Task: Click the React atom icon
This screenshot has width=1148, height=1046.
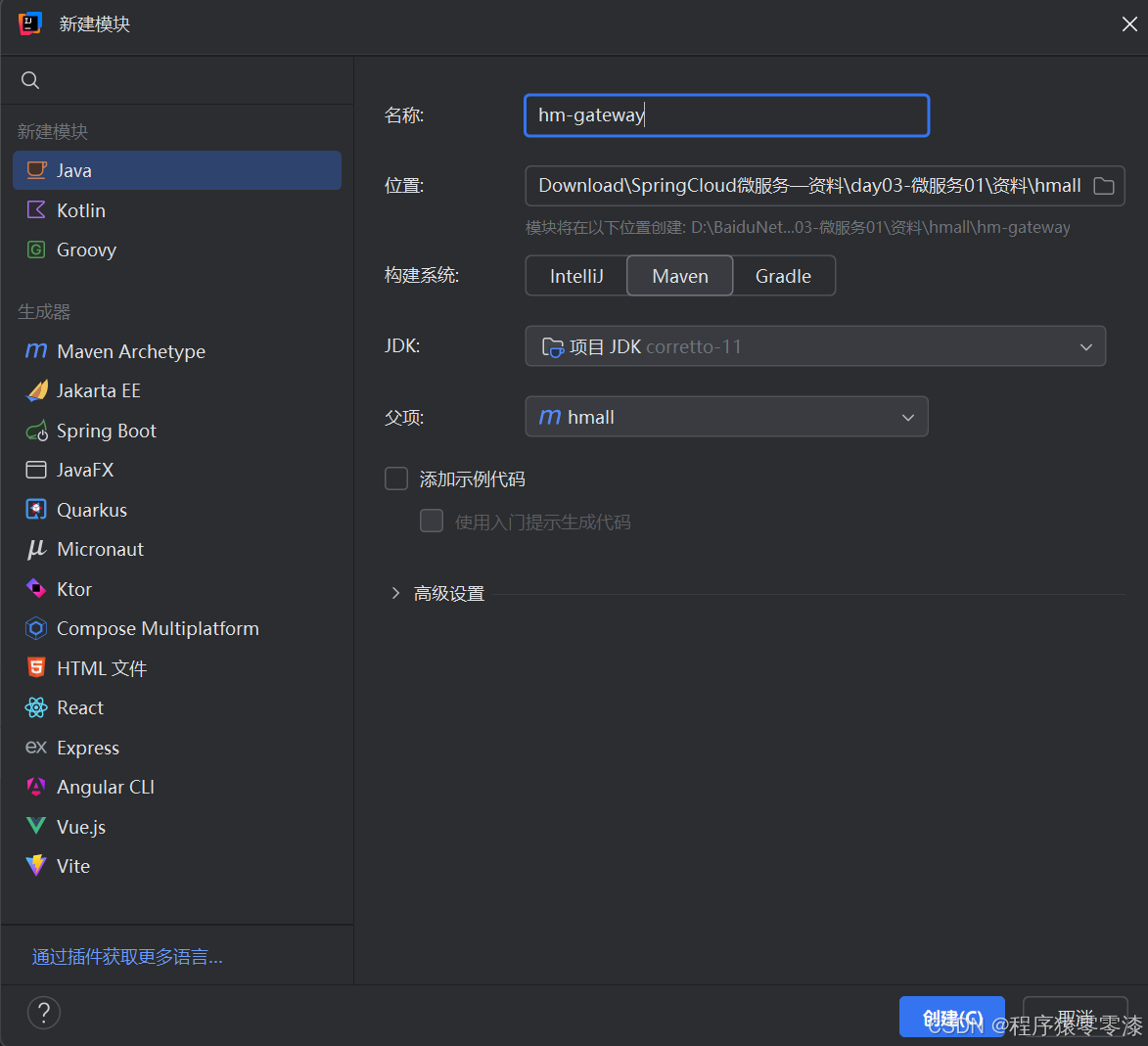Action: point(36,707)
